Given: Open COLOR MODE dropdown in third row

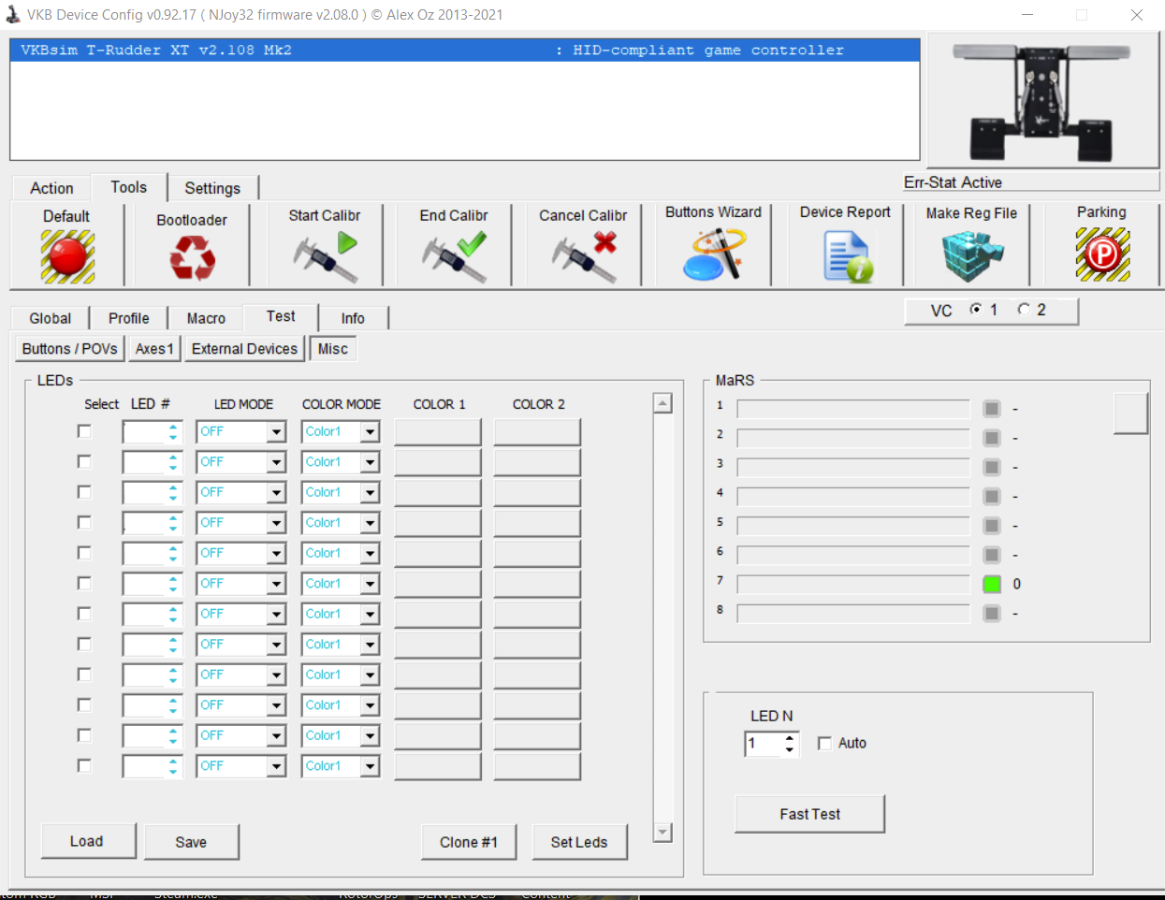Looking at the screenshot, I should click(369, 493).
